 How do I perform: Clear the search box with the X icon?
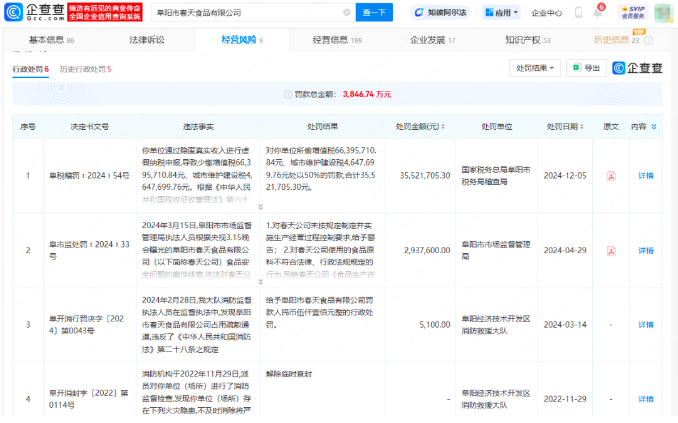[x=346, y=13]
